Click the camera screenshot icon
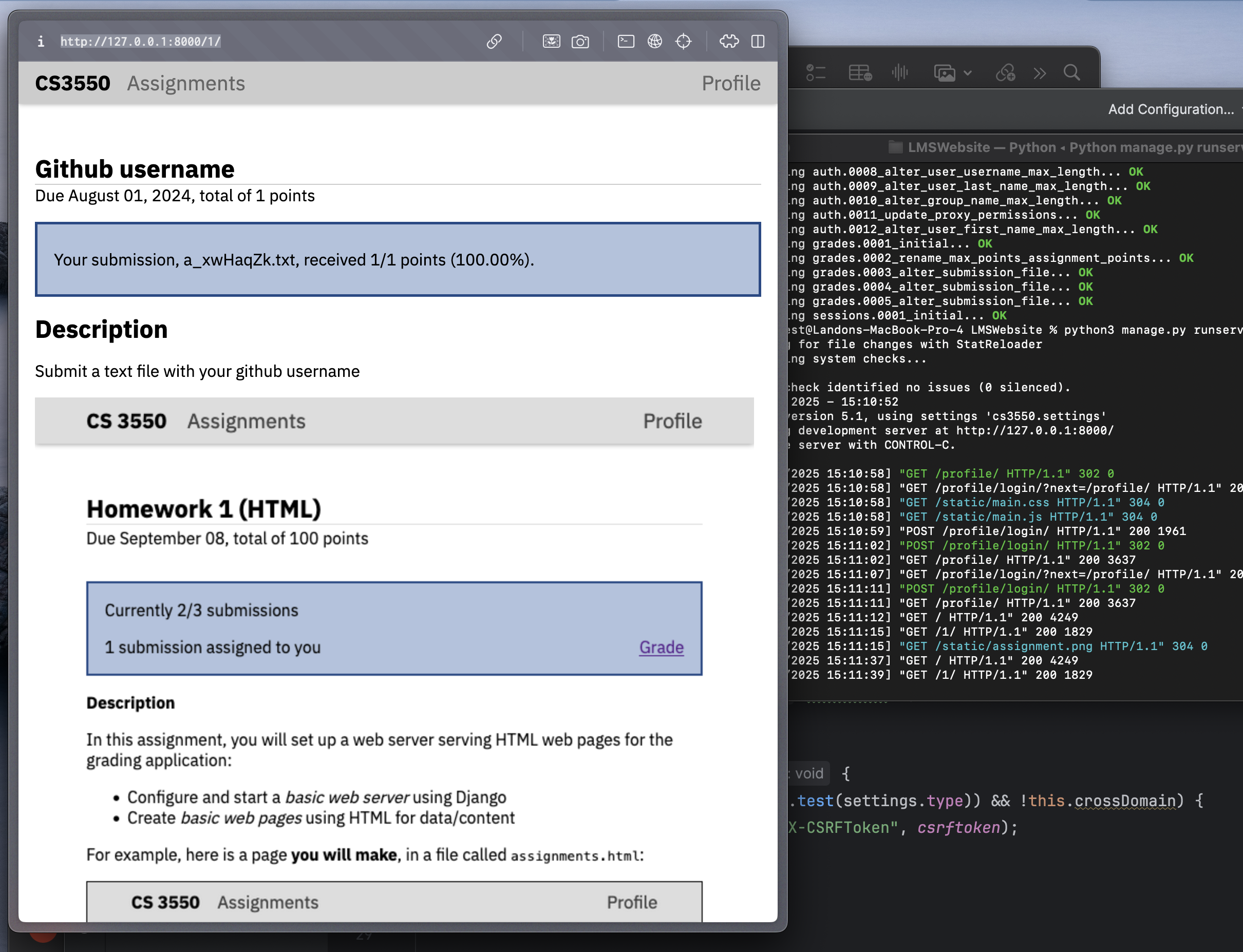This screenshot has height=952, width=1243. click(x=580, y=42)
